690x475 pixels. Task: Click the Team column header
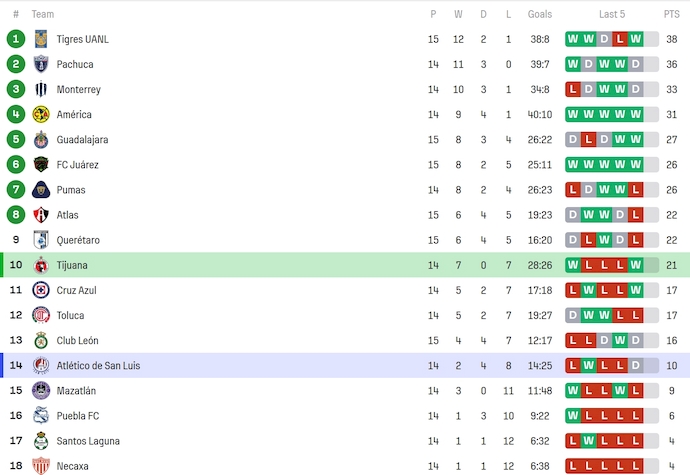tap(43, 14)
